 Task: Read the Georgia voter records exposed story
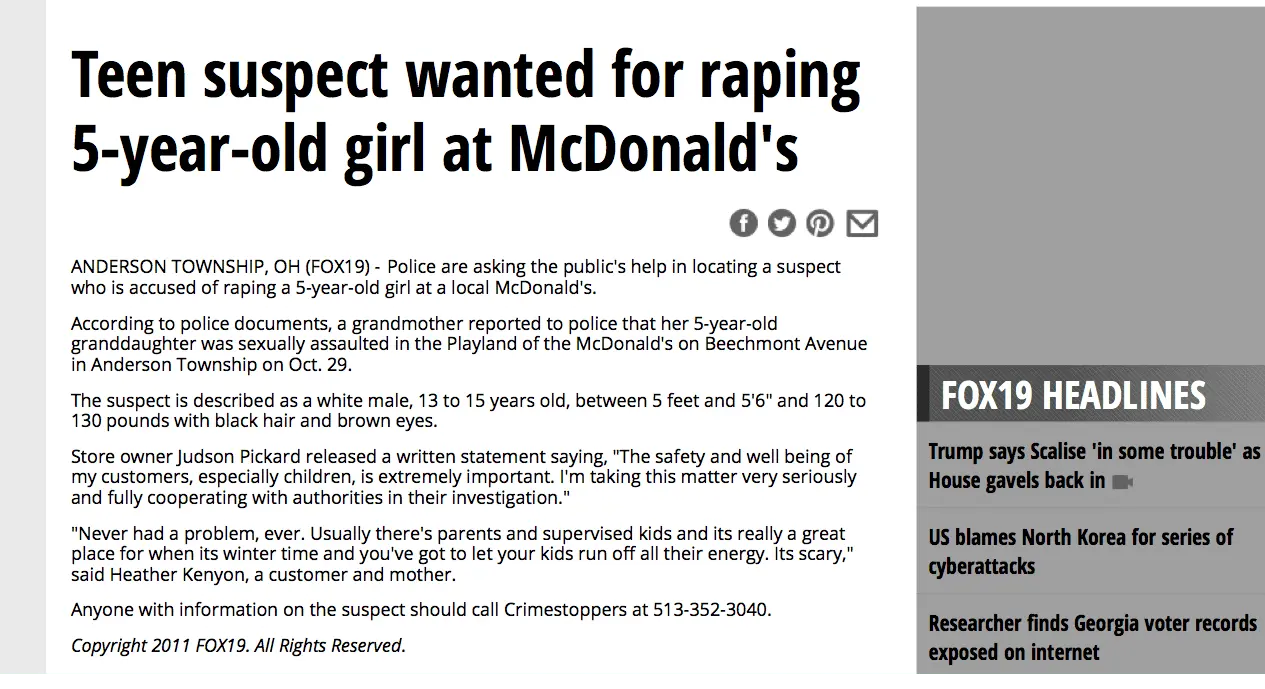tap(1092, 638)
